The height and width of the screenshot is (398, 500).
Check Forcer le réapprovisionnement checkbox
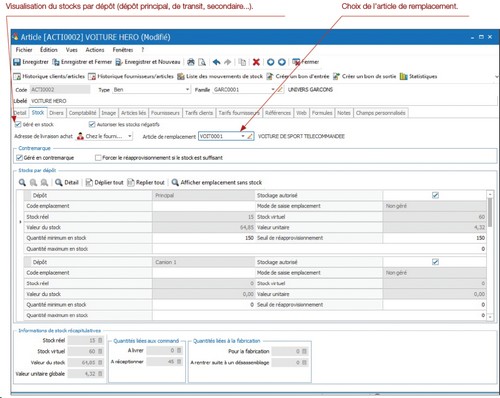(98, 158)
